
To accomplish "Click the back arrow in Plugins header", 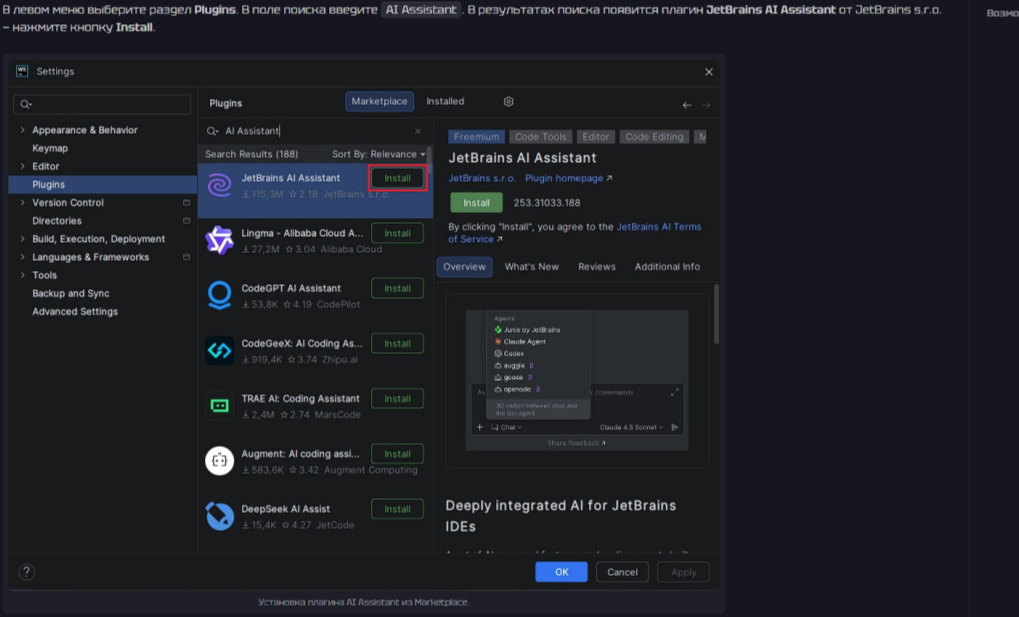I will [x=687, y=105].
